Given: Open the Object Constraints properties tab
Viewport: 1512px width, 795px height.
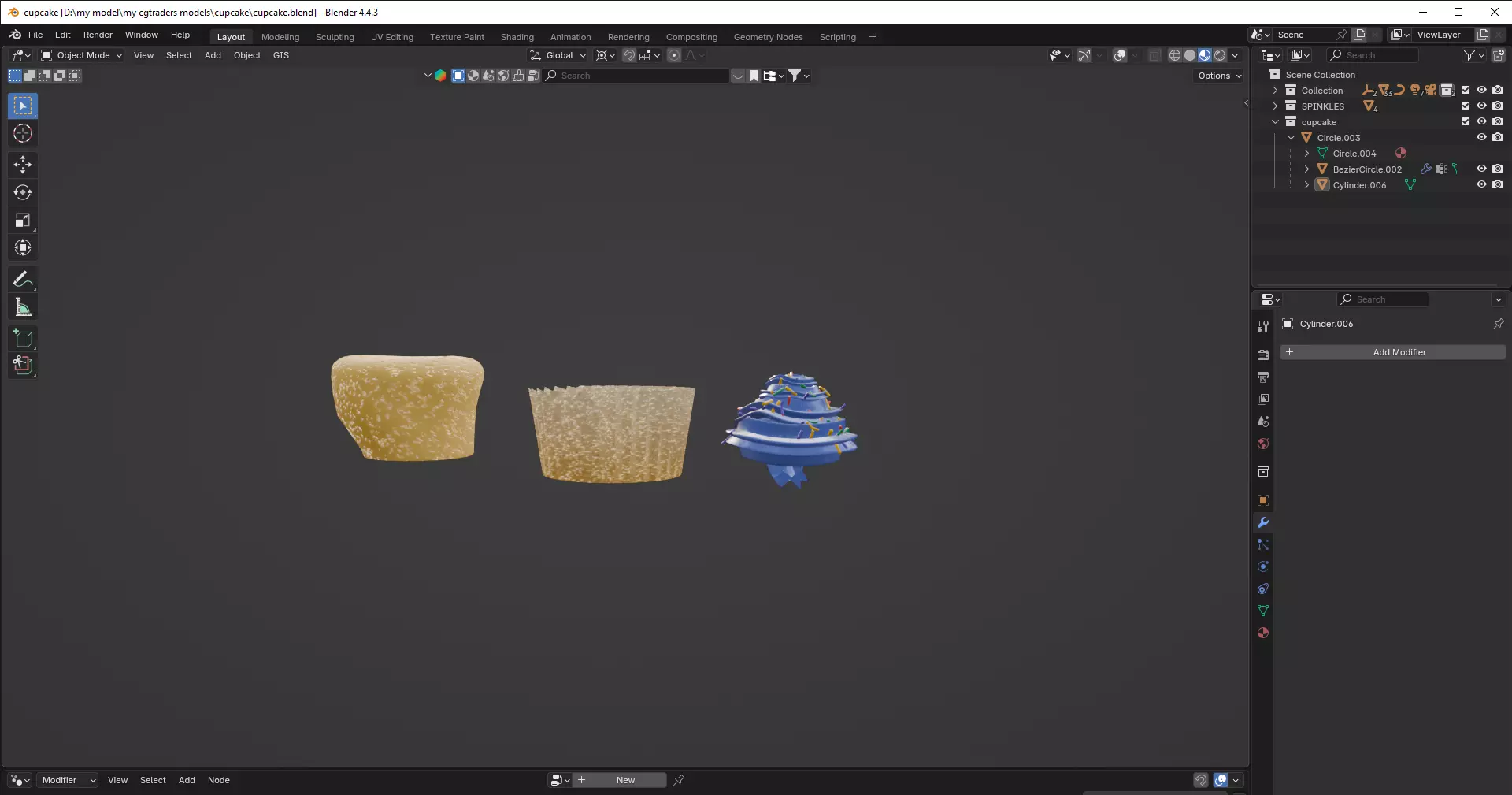Looking at the screenshot, I should pyautogui.click(x=1263, y=589).
